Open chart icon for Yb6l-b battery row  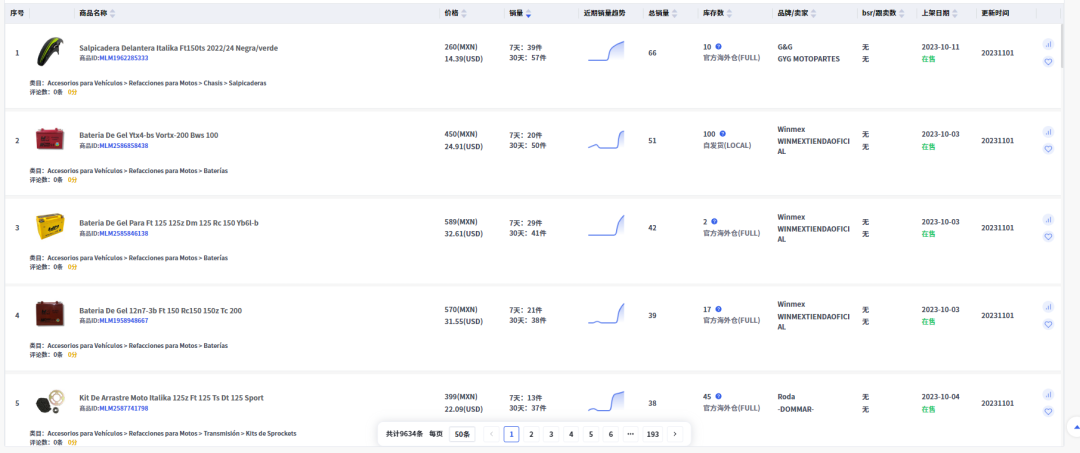(x=1048, y=219)
